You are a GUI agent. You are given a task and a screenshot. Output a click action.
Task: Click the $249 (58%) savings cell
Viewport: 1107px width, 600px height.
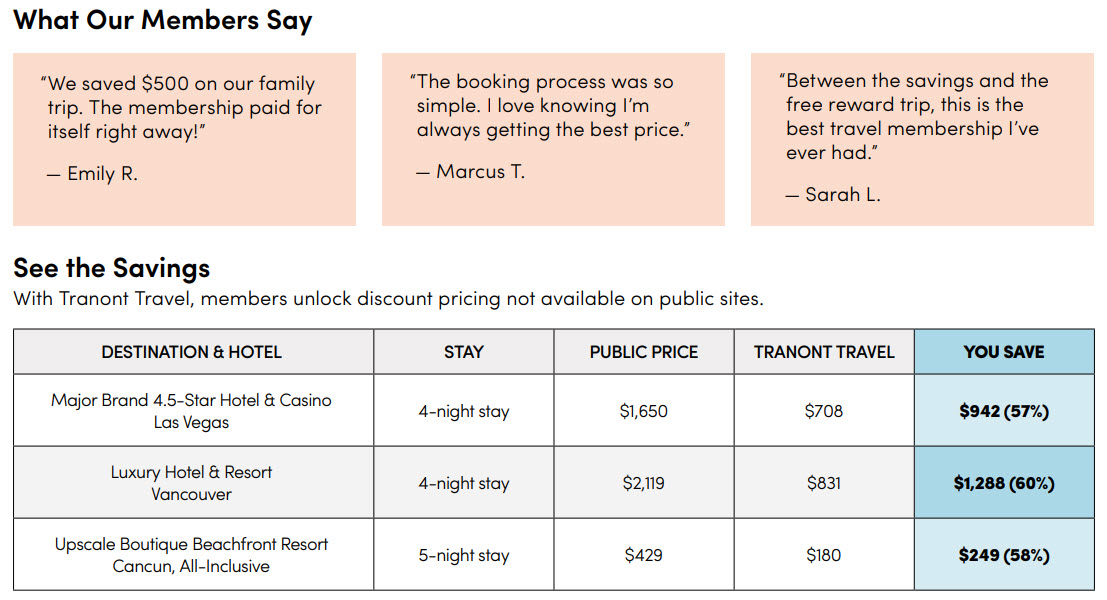pos(1003,555)
